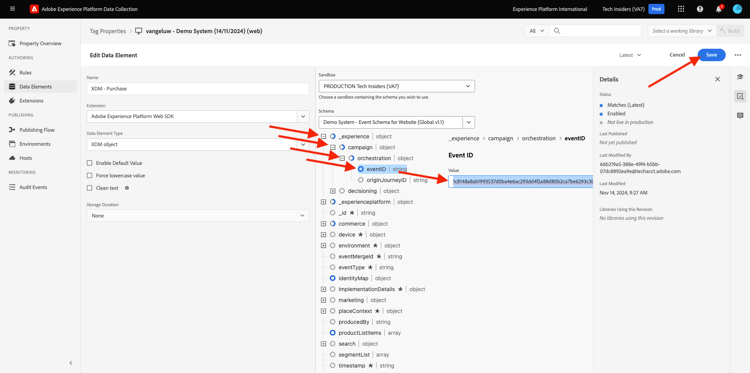This screenshot has height=373, width=750.
Task: Open the notifications bell icon
Action: point(718,9)
